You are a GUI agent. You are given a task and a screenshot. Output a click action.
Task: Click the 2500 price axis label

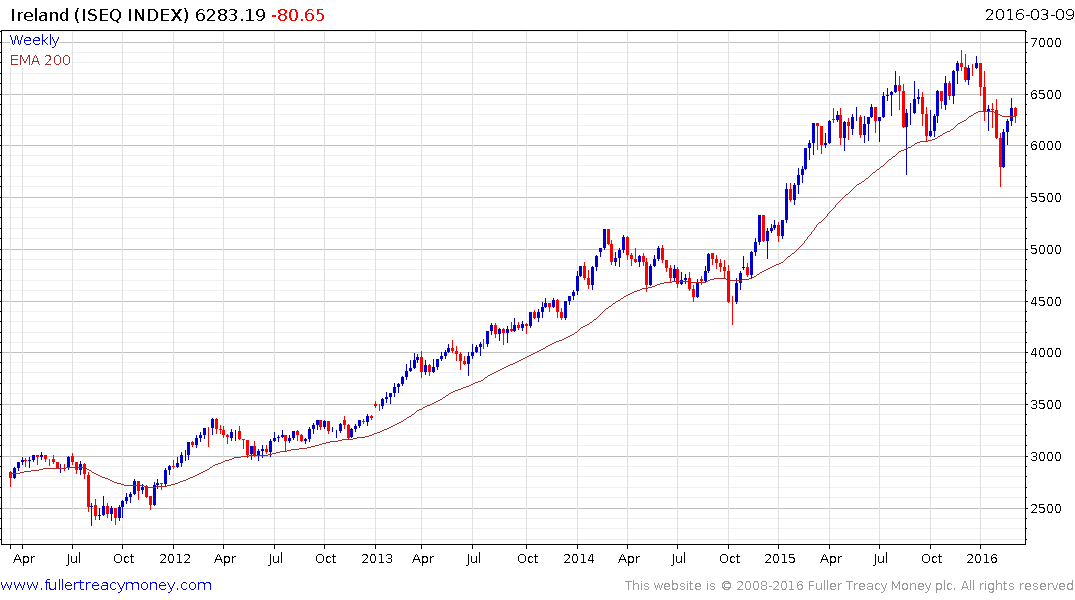click(x=1046, y=509)
